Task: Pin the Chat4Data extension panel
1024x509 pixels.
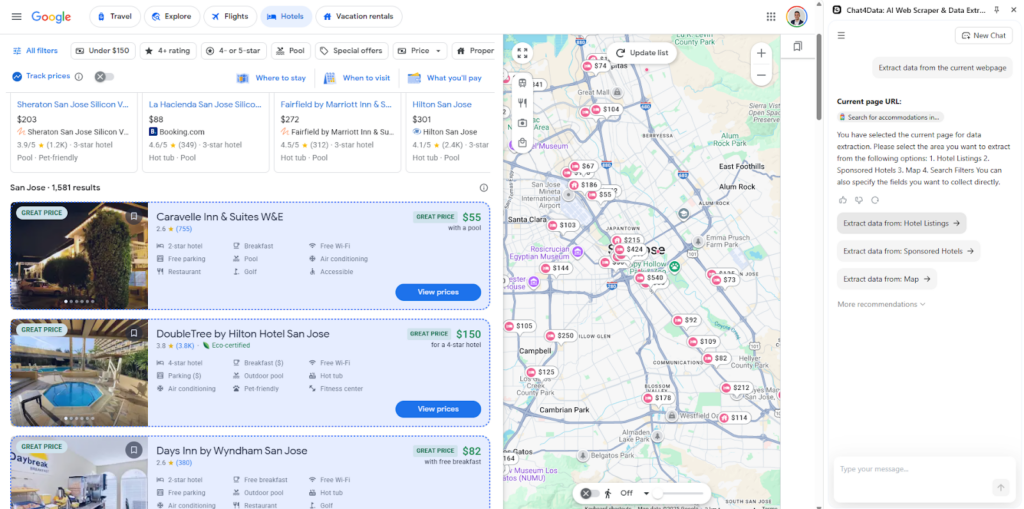Action: 997,9
